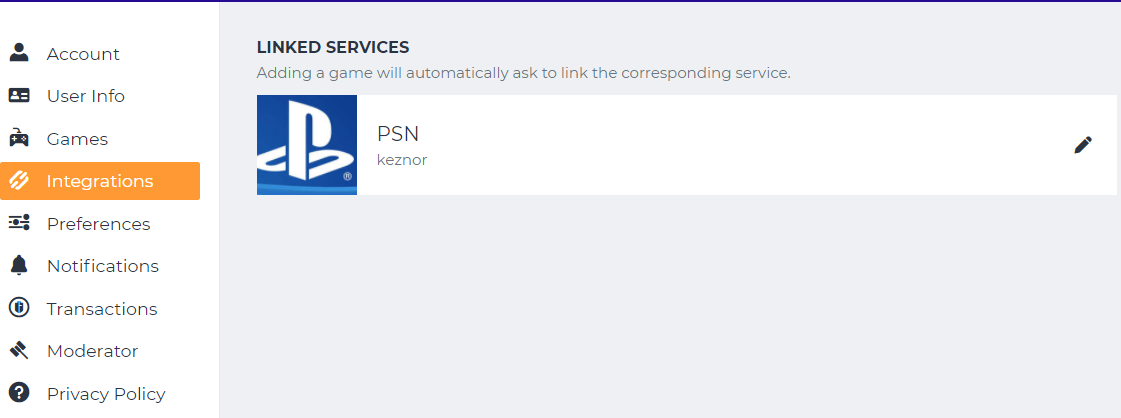1121x418 pixels.
Task: Open Preferences from the sidebar
Action: tap(98, 224)
